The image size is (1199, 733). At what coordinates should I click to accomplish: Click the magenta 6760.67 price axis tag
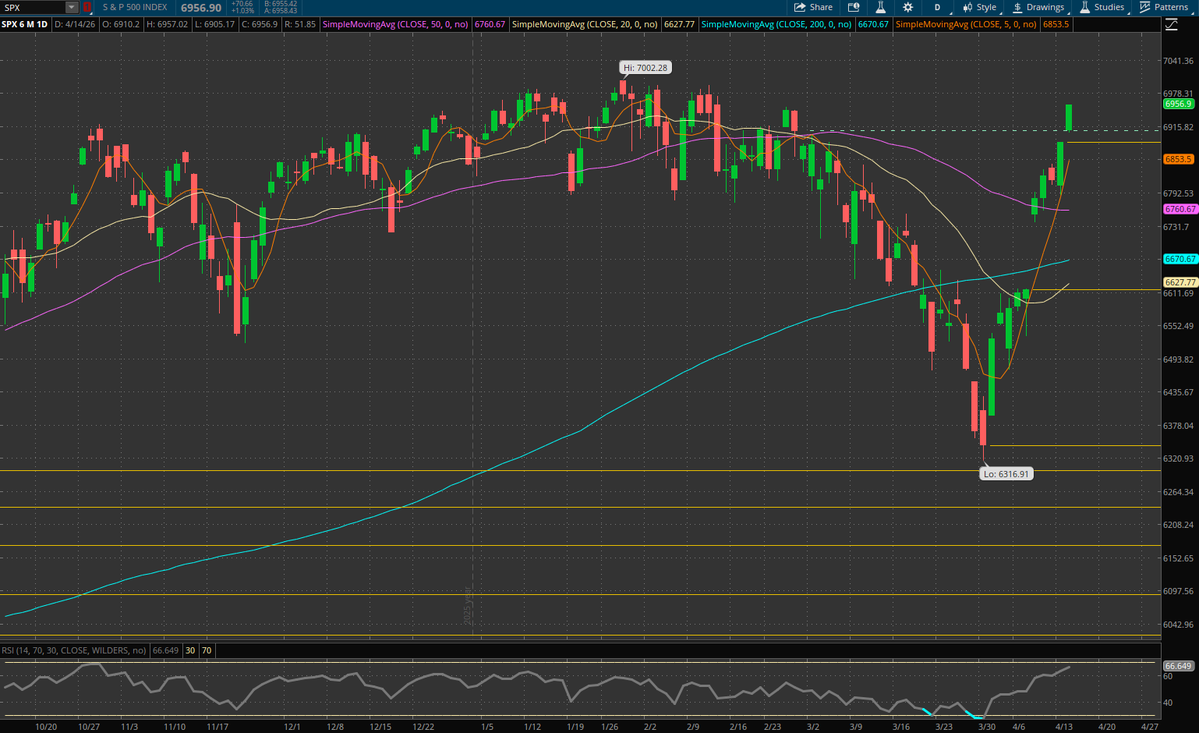click(1180, 209)
